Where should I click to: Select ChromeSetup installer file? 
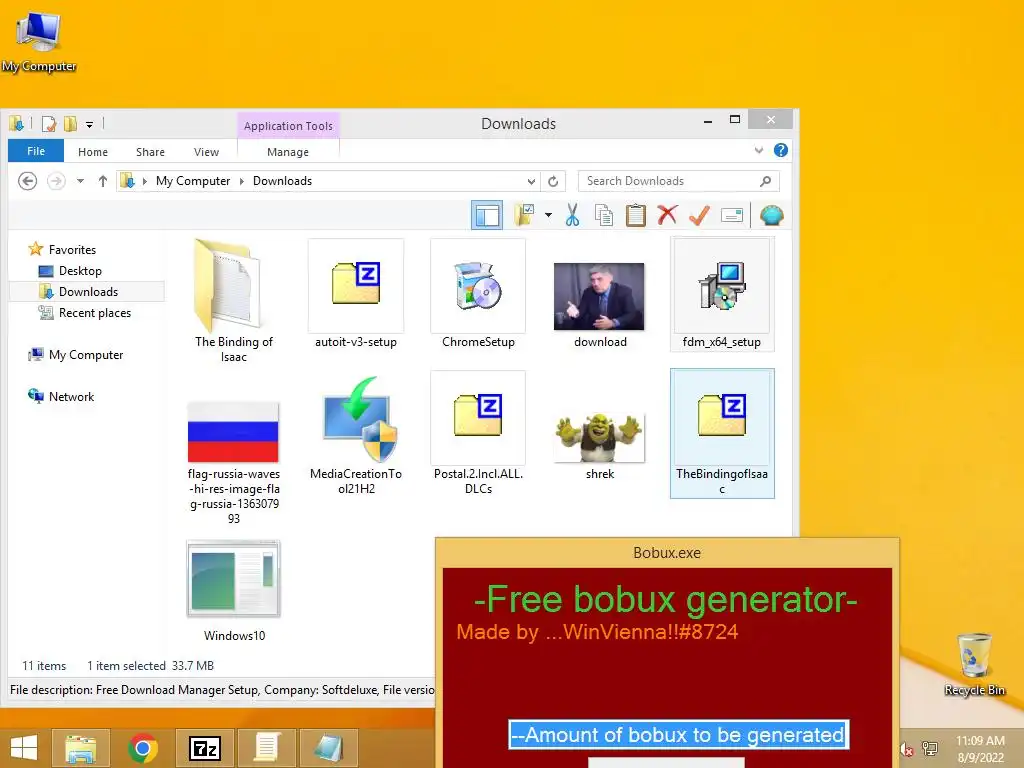tap(478, 294)
